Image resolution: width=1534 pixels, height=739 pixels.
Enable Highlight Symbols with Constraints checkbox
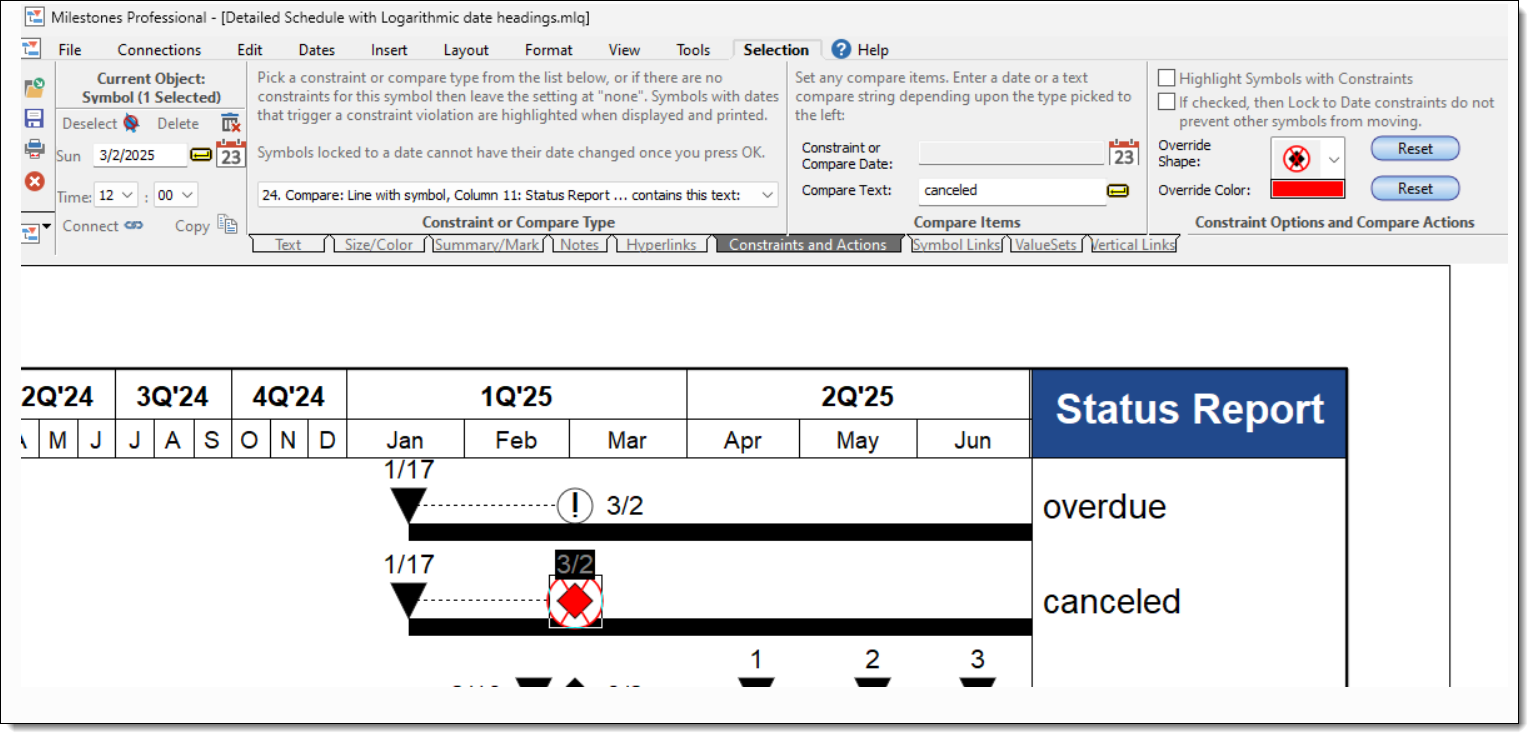(x=1166, y=78)
